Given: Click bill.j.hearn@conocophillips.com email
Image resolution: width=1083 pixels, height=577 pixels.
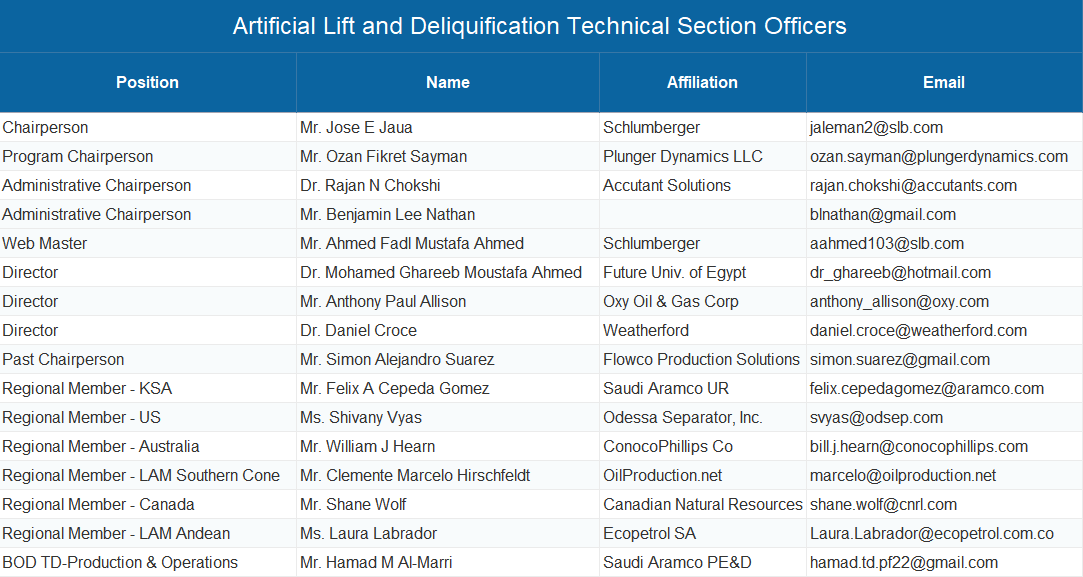Looking at the screenshot, I should 919,447.
